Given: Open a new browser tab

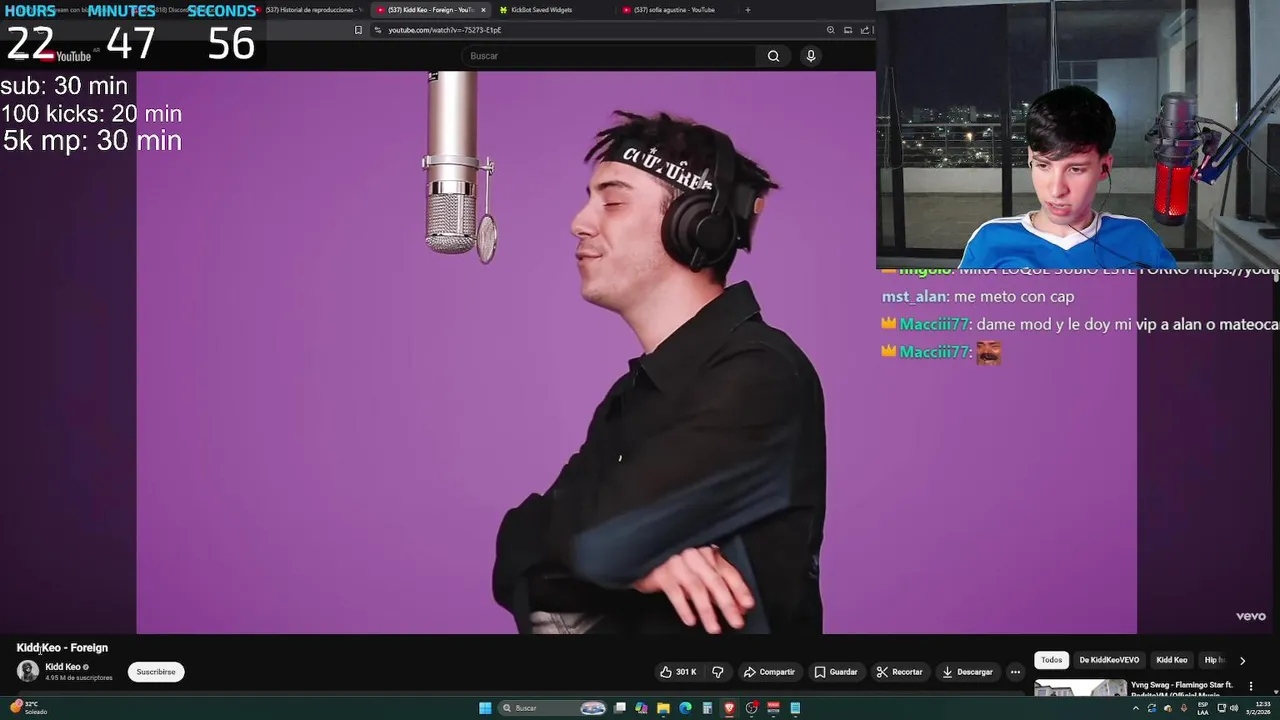Looking at the screenshot, I should click(748, 10).
